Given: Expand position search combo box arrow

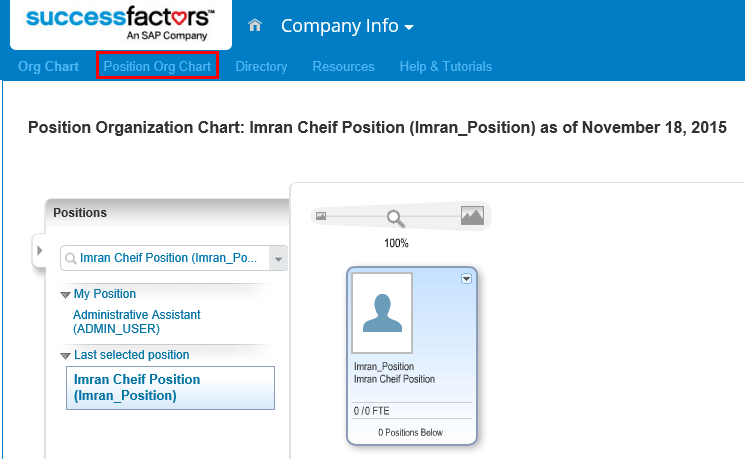Looking at the screenshot, I should tap(278, 258).
